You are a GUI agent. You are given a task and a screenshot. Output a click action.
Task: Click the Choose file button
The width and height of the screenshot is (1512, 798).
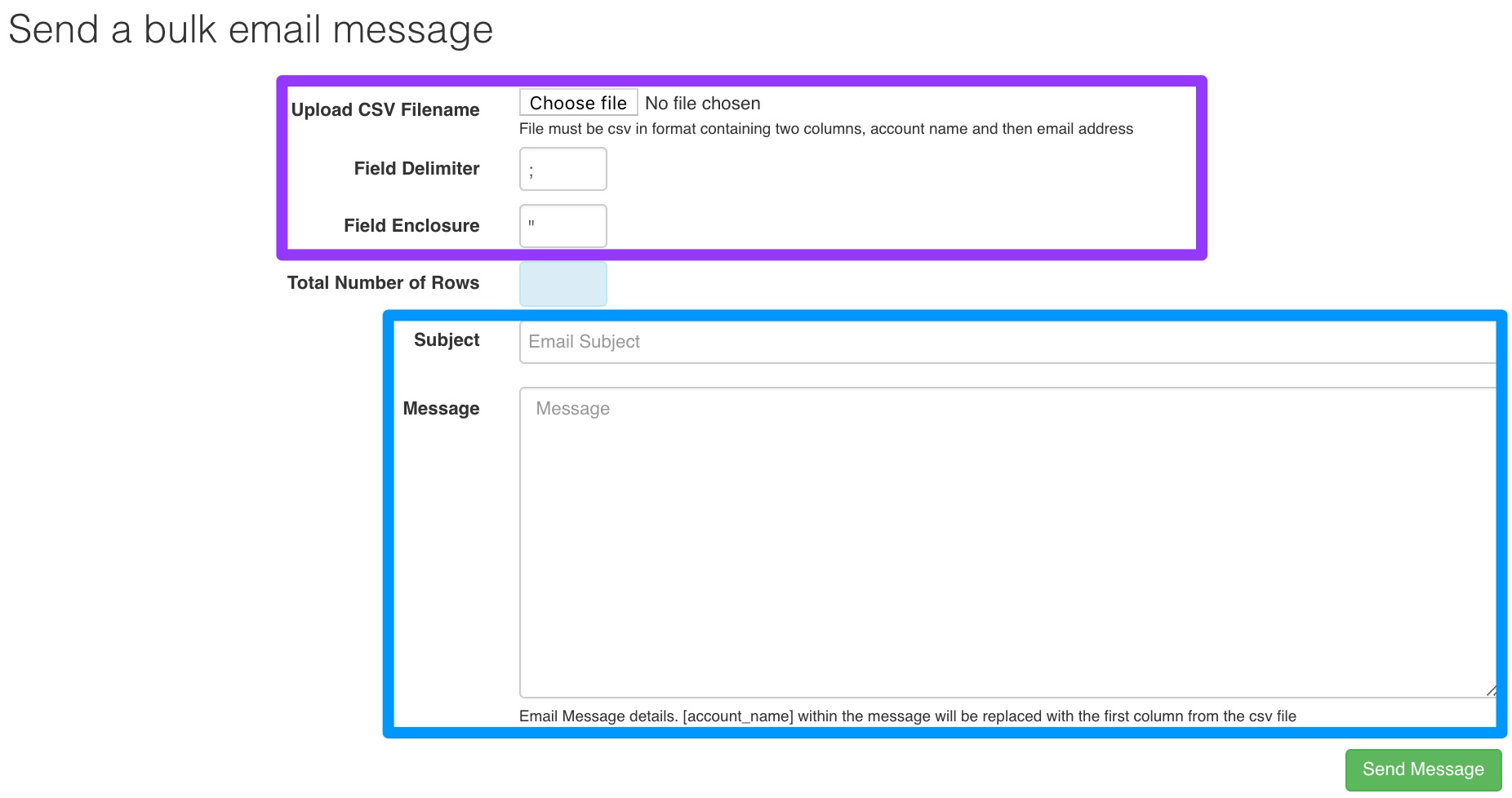tap(578, 103)
